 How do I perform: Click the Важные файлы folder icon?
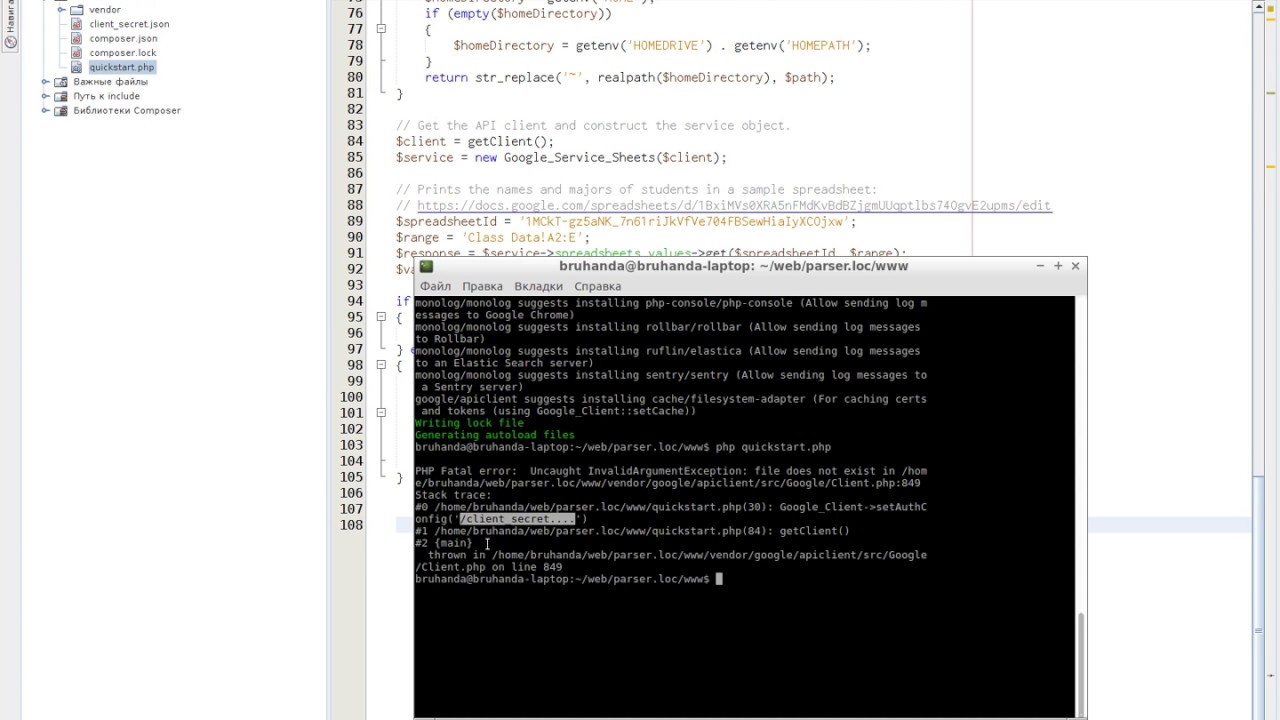click(61, 82)
